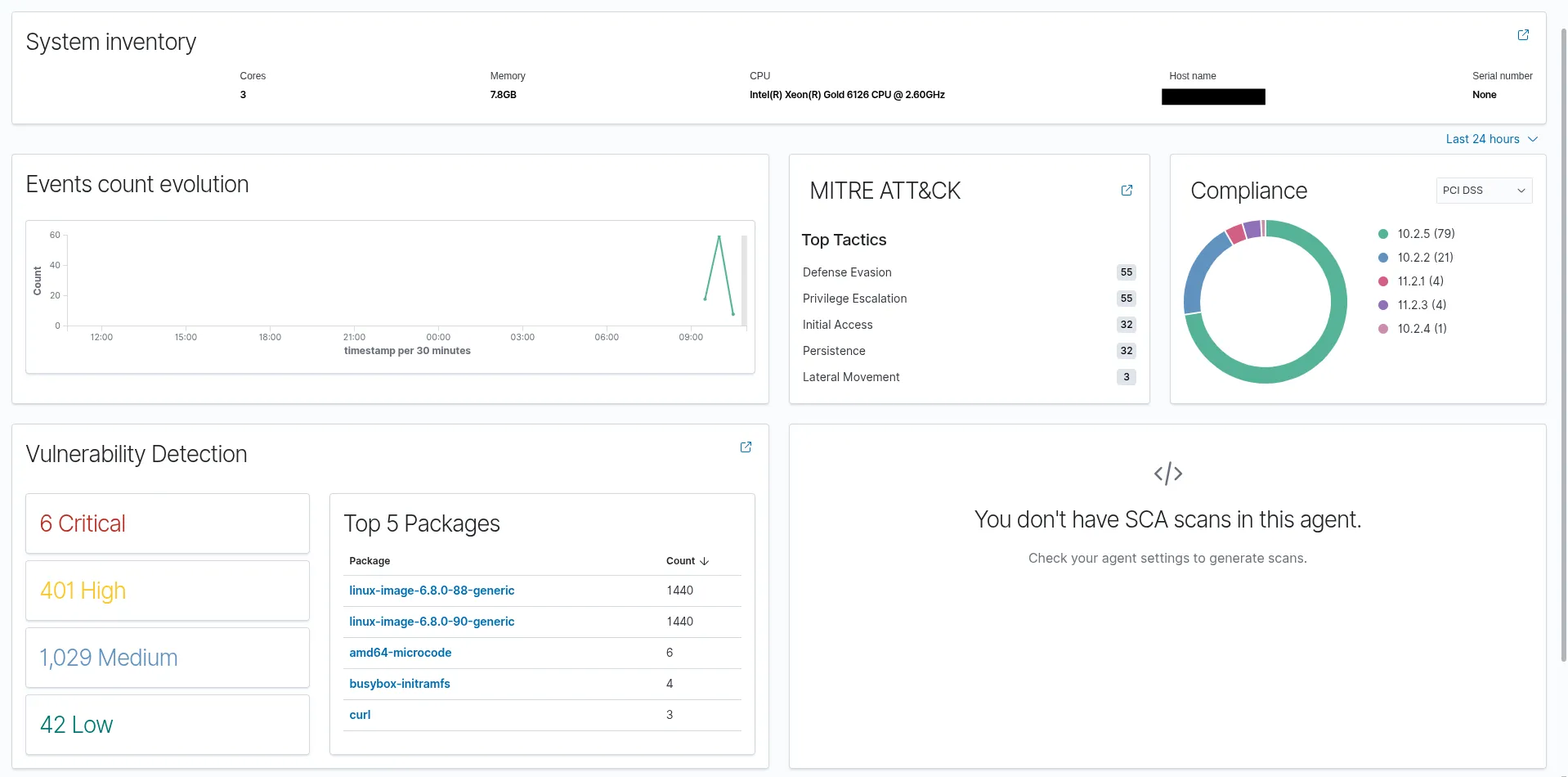Select Defense Evasion tactic row
Screen dimensions: 1568x777
847,272
